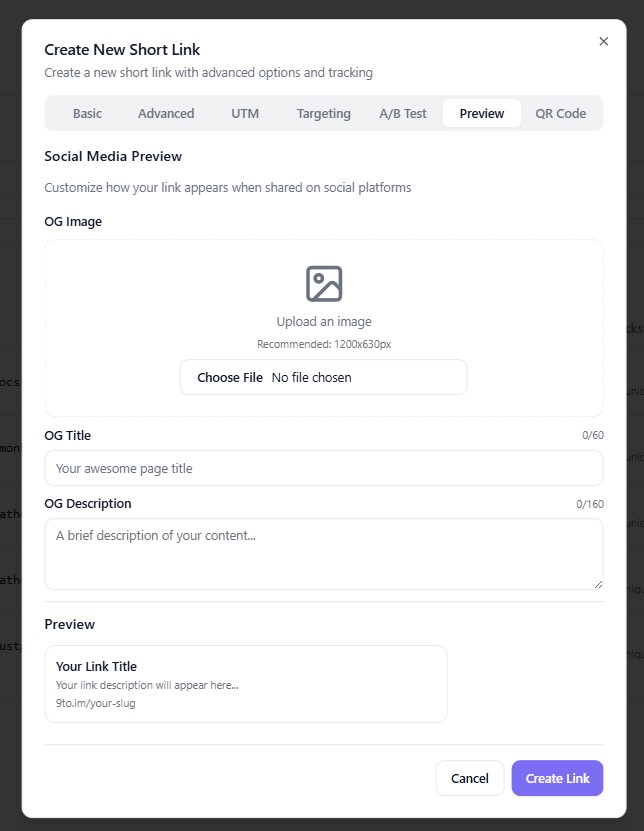The image size is (644, 831).
Task: Select the UTM tab
Action: [245, 113]
